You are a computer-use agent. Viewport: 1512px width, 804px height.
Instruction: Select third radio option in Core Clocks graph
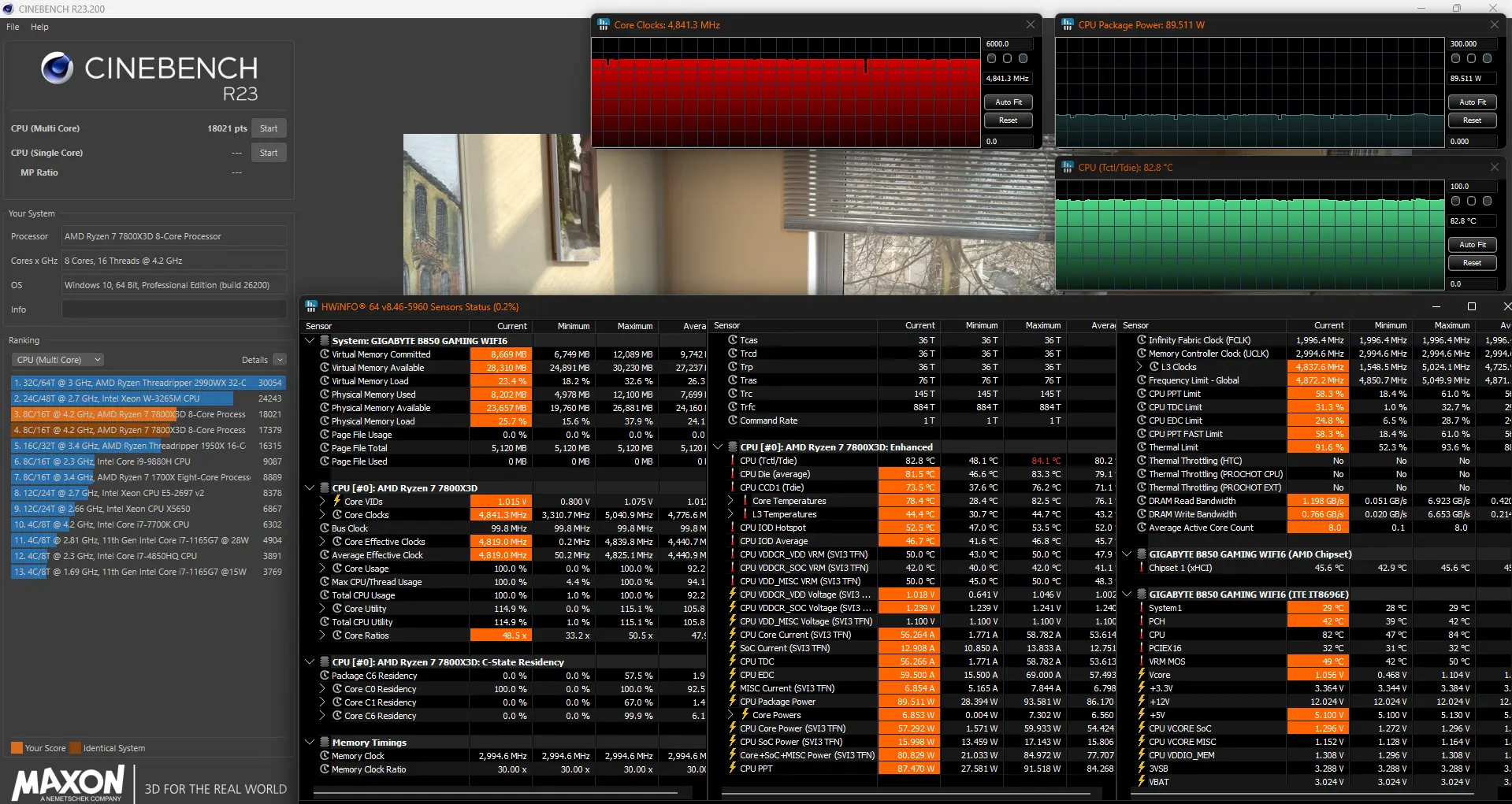1023,58
